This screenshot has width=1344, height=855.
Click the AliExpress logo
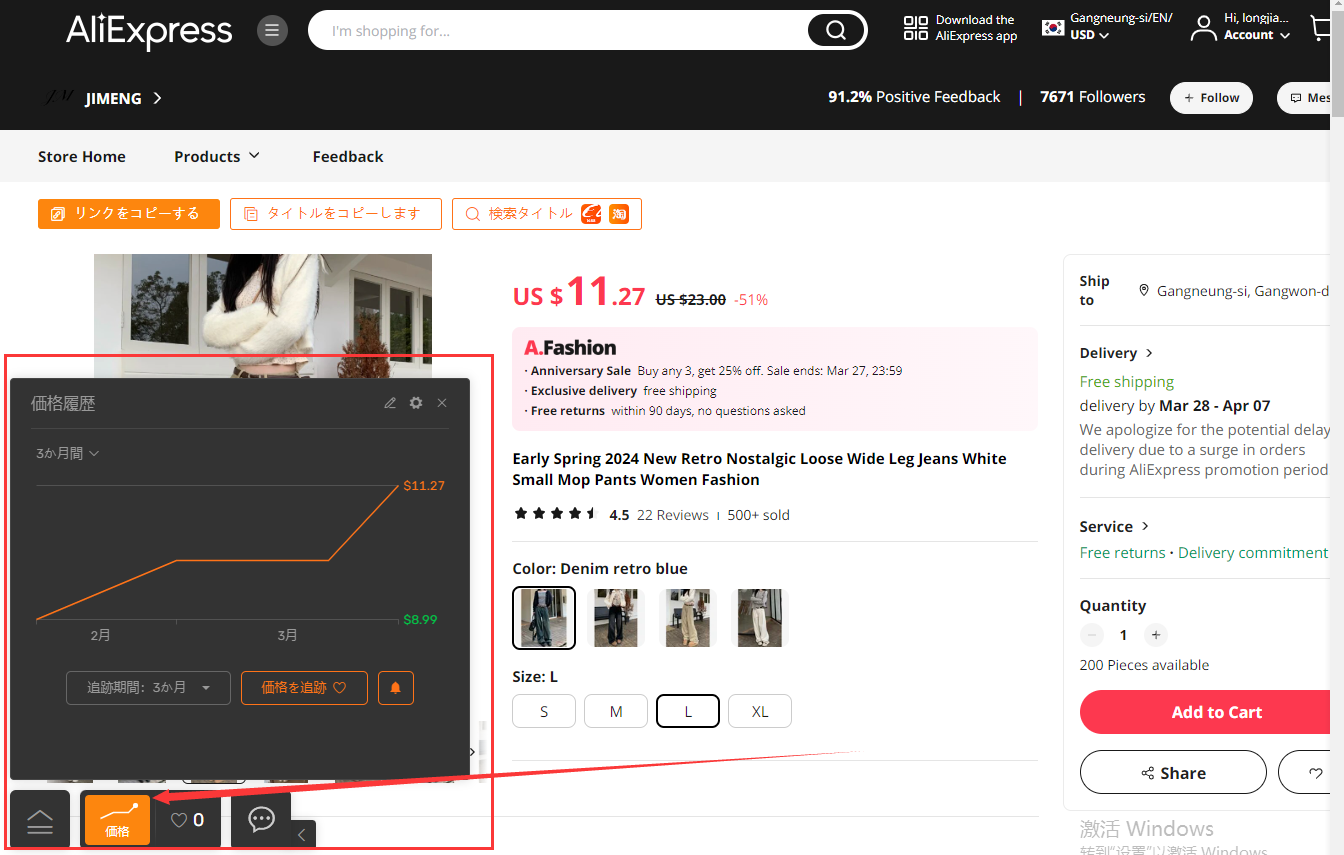pyautogui.click(x=149, y=31)
